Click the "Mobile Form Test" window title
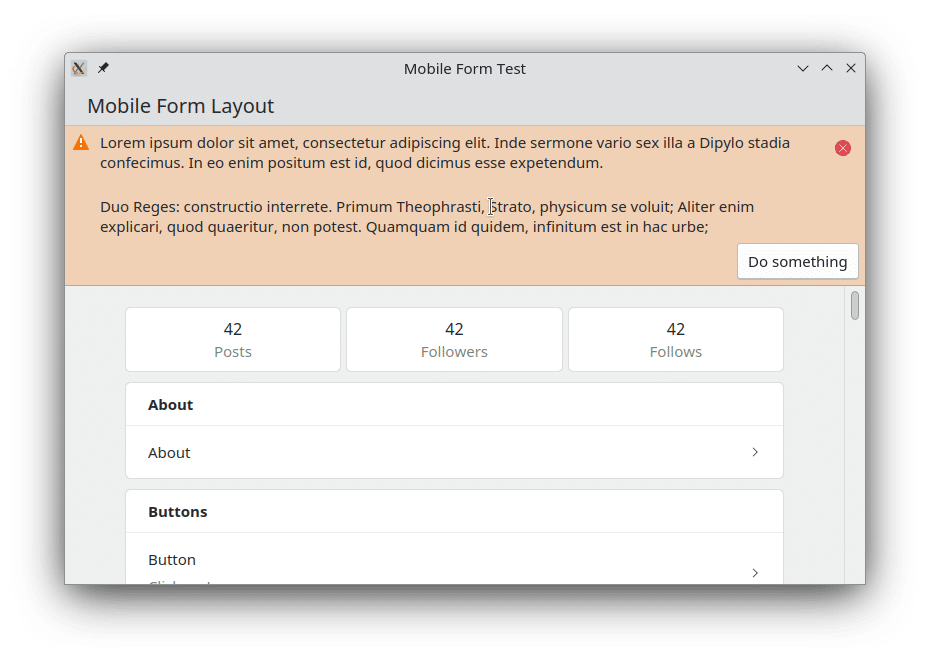This screenshot has height=661, width=930. pyautogui.click(x=464, y=69)
